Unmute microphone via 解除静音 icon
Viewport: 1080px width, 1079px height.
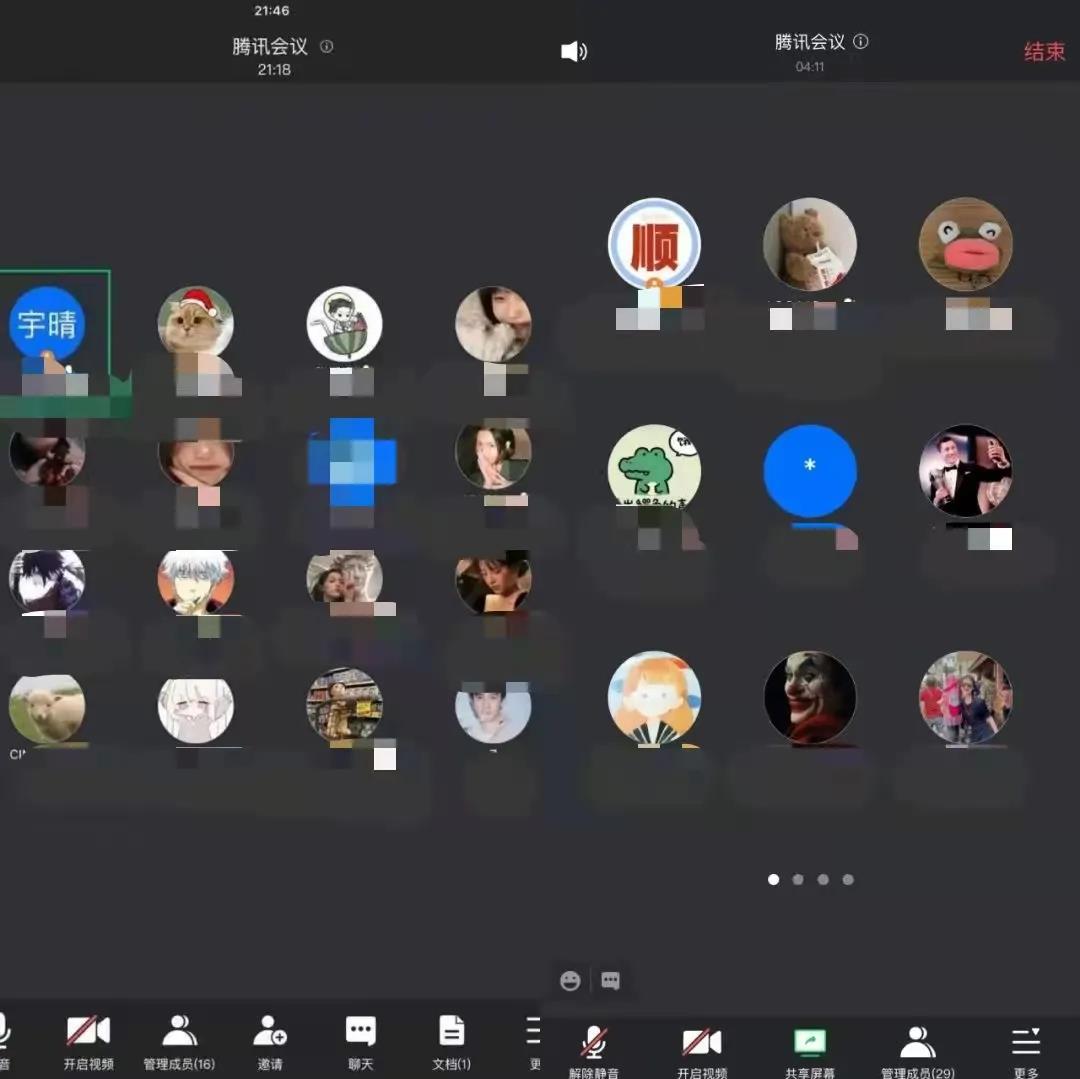tap(594, 1045)
